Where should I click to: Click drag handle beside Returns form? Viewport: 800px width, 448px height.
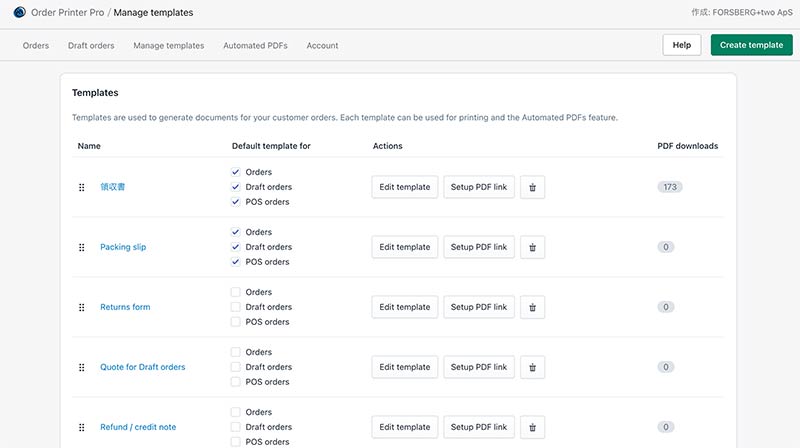[x=82, y=307]
